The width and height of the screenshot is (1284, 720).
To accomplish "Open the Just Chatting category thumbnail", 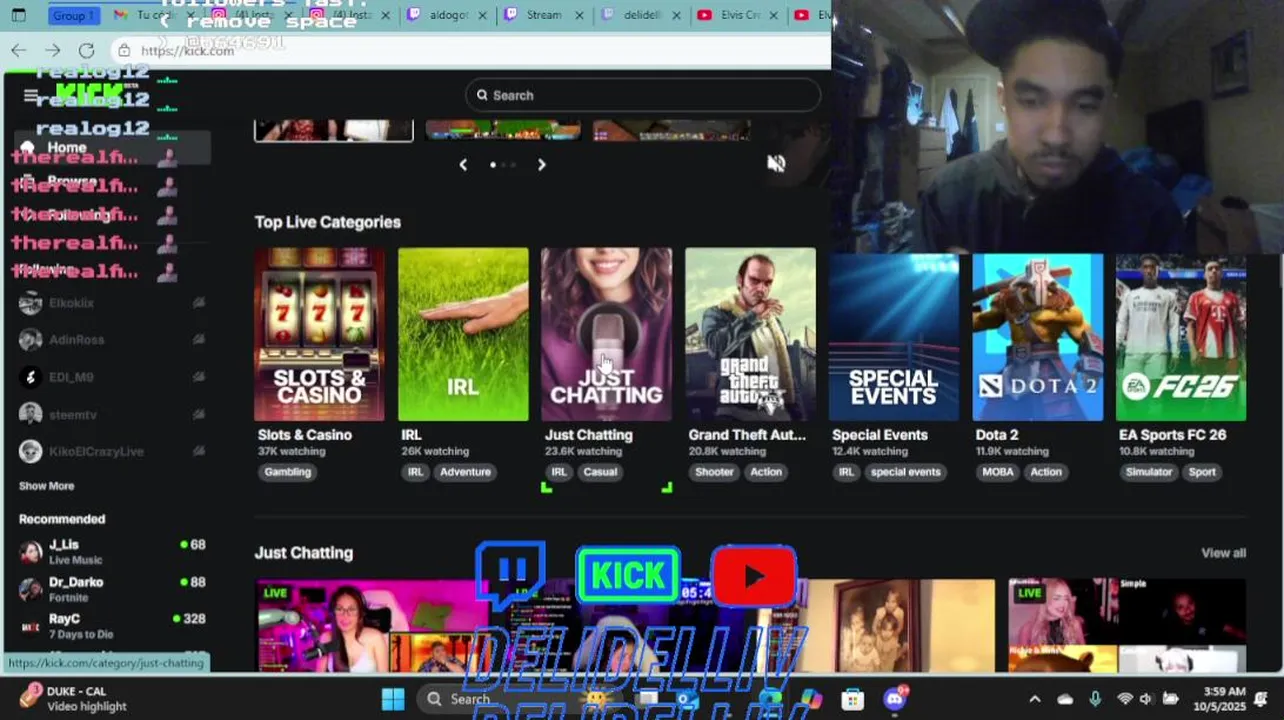I will (606, 334).
